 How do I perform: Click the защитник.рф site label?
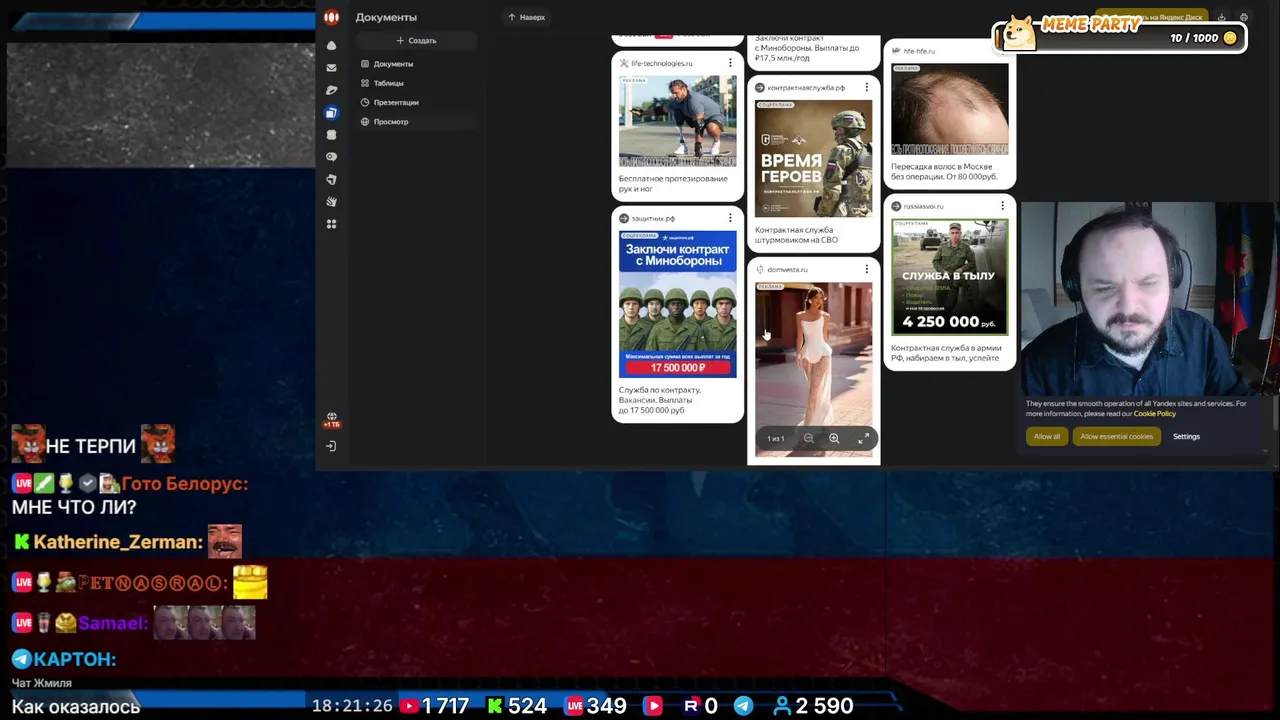click(x=653, y=218)
